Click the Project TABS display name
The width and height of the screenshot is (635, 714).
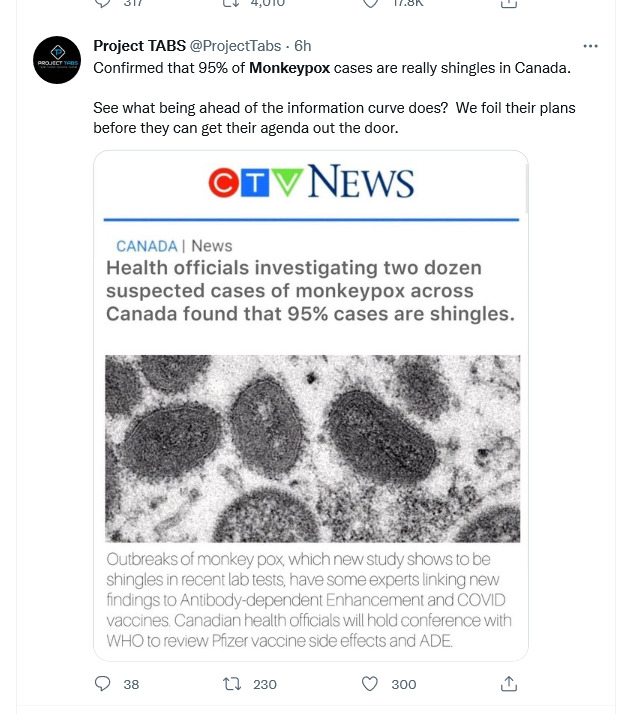tap(139, 46)
